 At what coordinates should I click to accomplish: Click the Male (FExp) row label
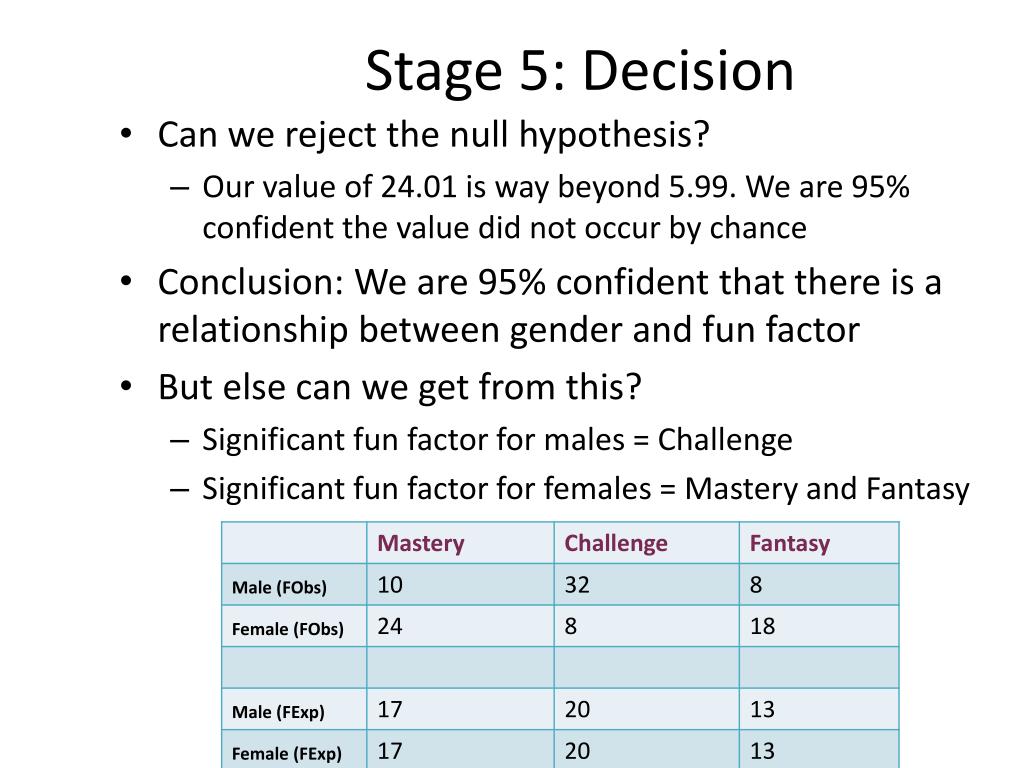pyautogui.click(x=278, y=711)
